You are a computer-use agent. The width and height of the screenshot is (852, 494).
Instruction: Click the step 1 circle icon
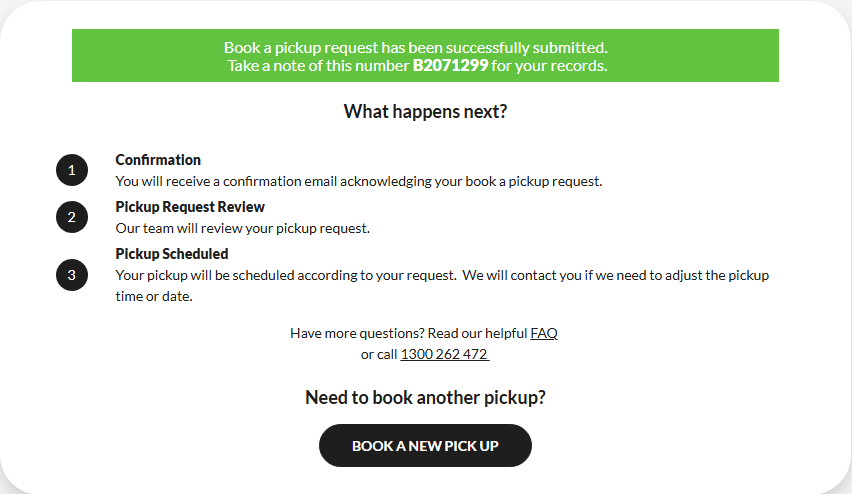[72, 171]
